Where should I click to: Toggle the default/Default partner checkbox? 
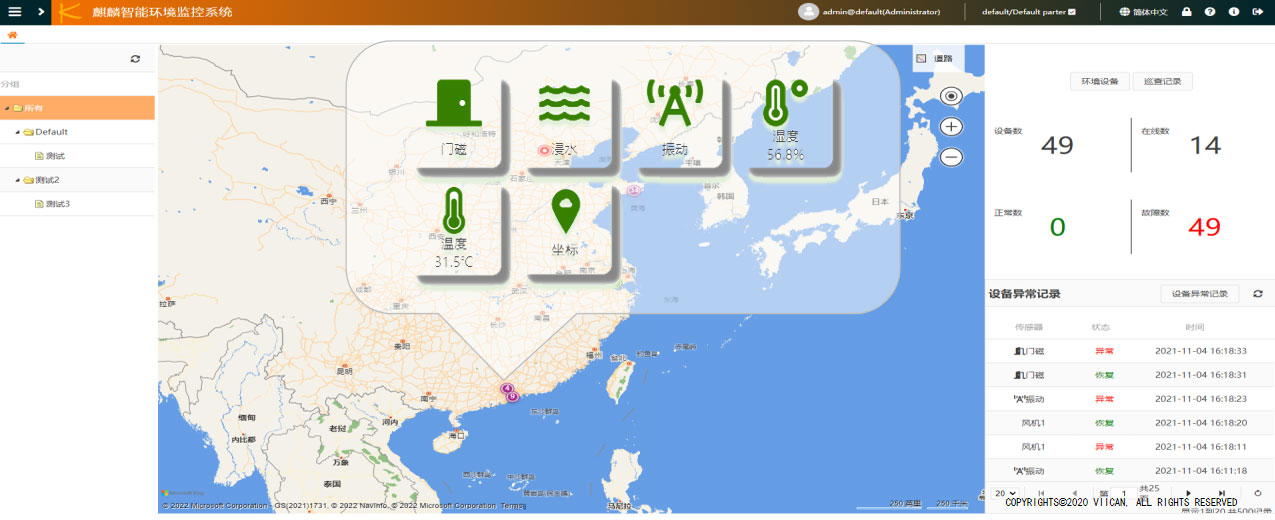pyautogui.click(x=1072, y=12)
